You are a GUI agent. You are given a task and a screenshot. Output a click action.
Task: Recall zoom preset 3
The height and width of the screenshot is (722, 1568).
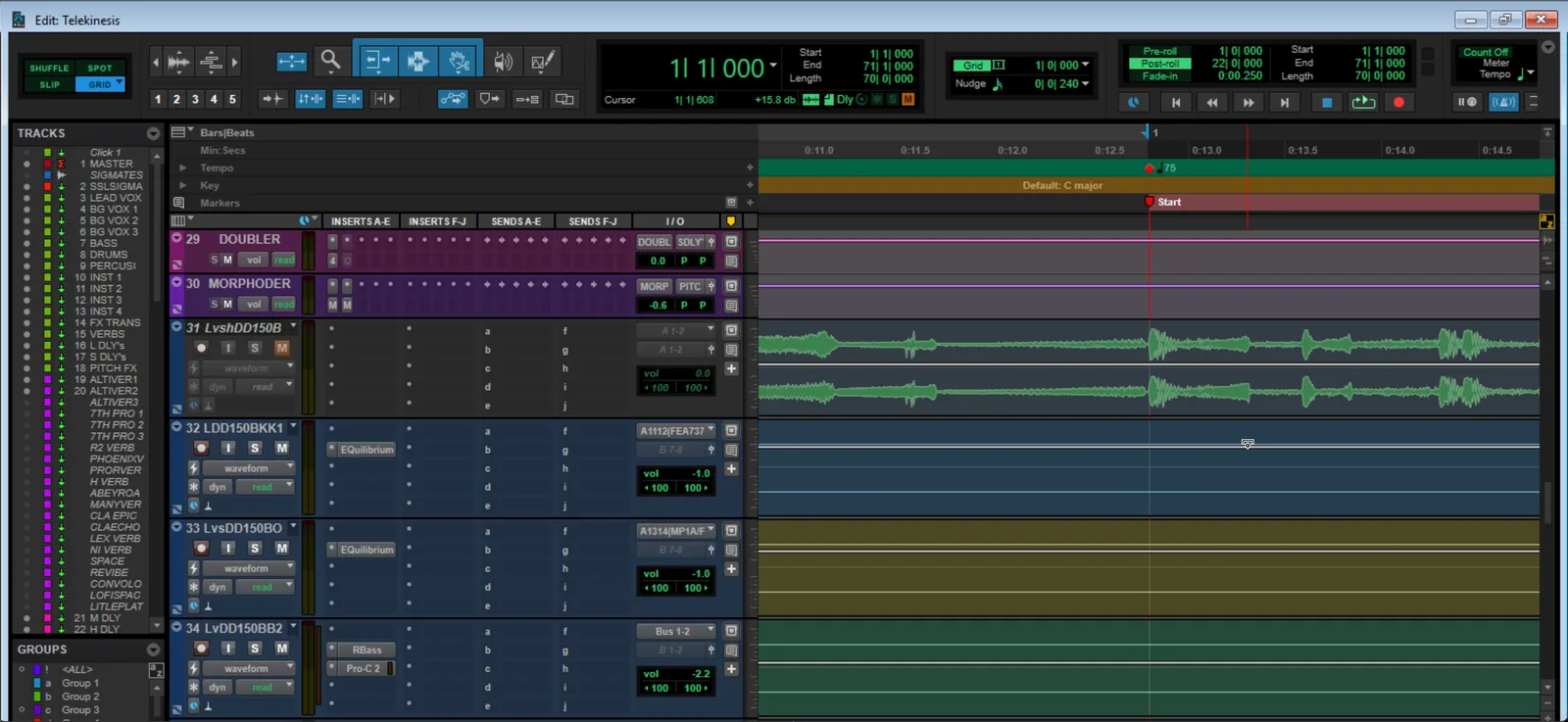195,99
